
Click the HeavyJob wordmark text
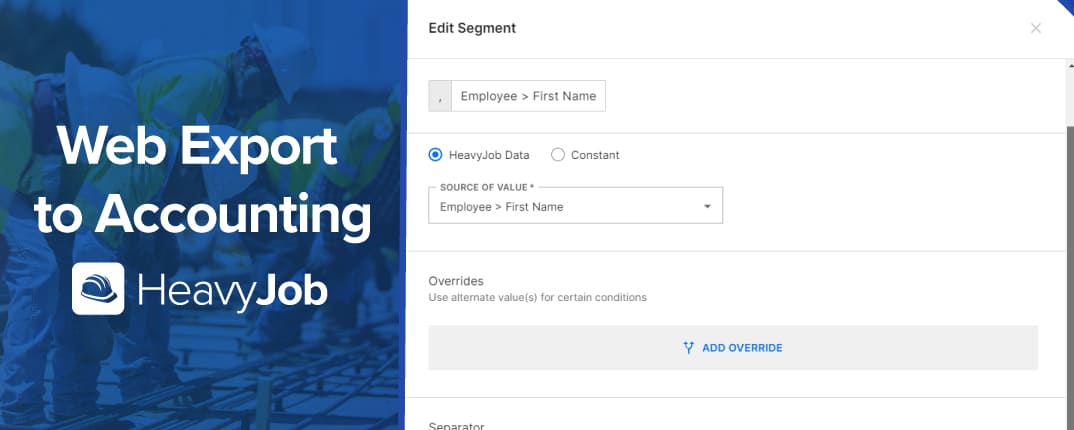coord(232,290)
